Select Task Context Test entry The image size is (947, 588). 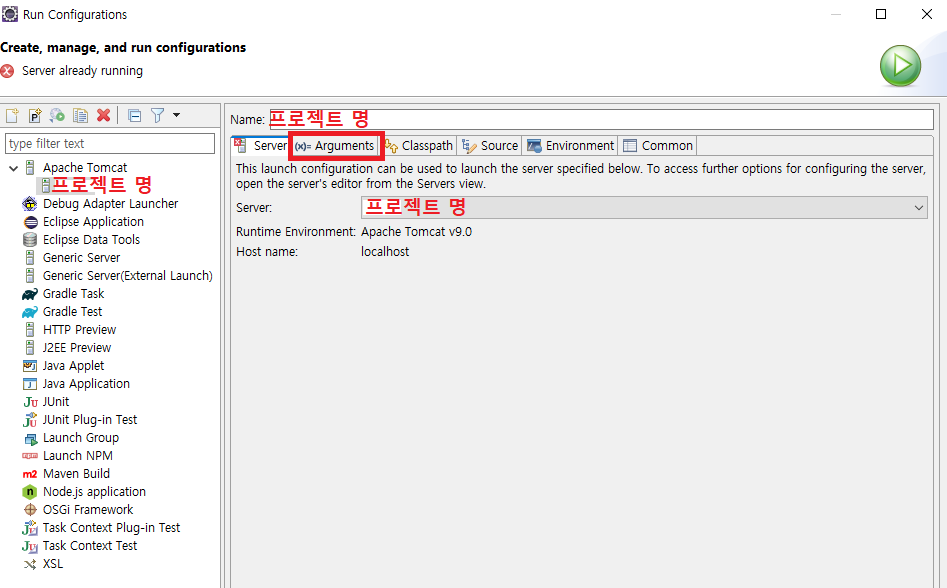tap(89, 546)
